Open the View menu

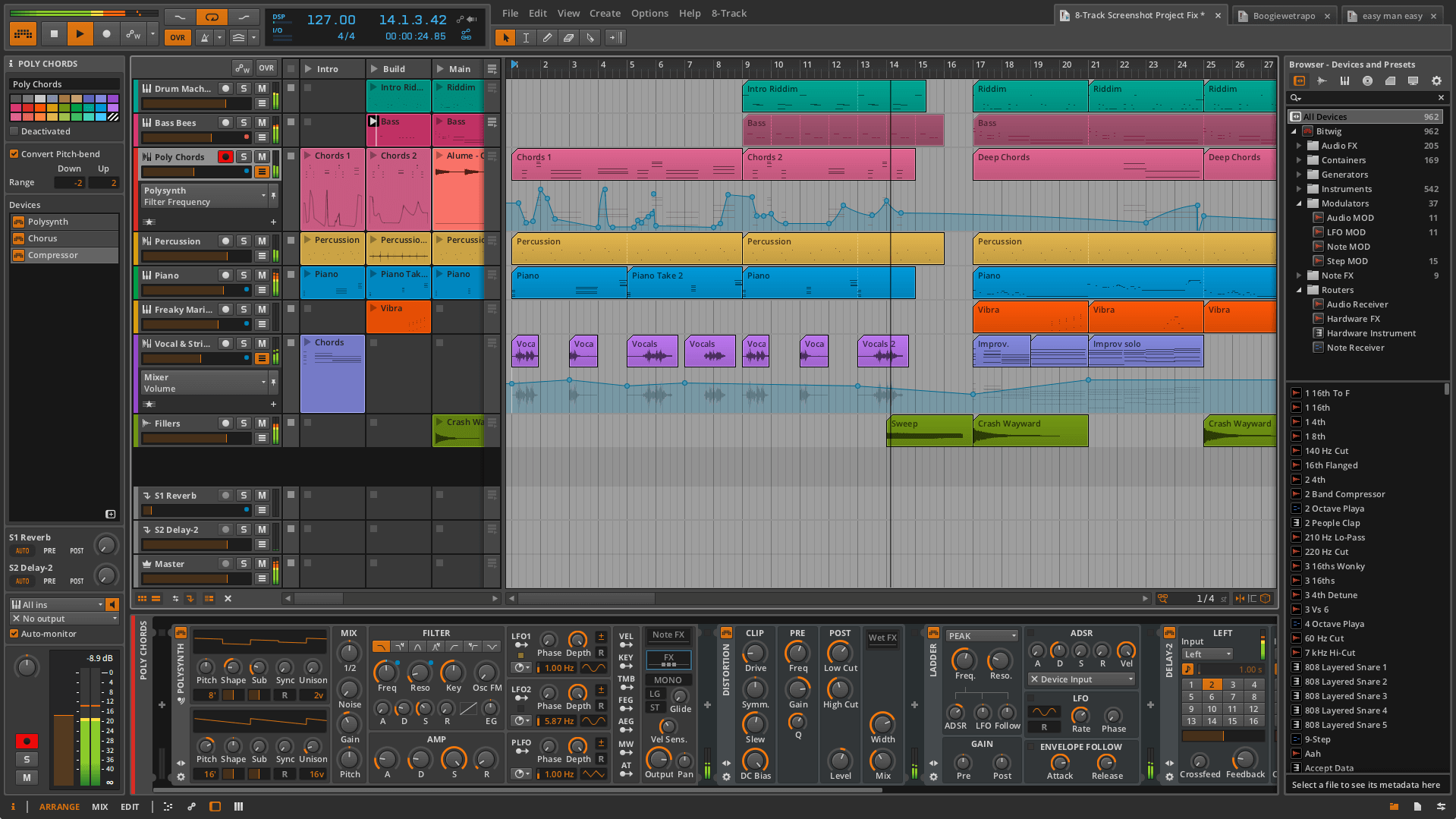click(x=568, y=13)
